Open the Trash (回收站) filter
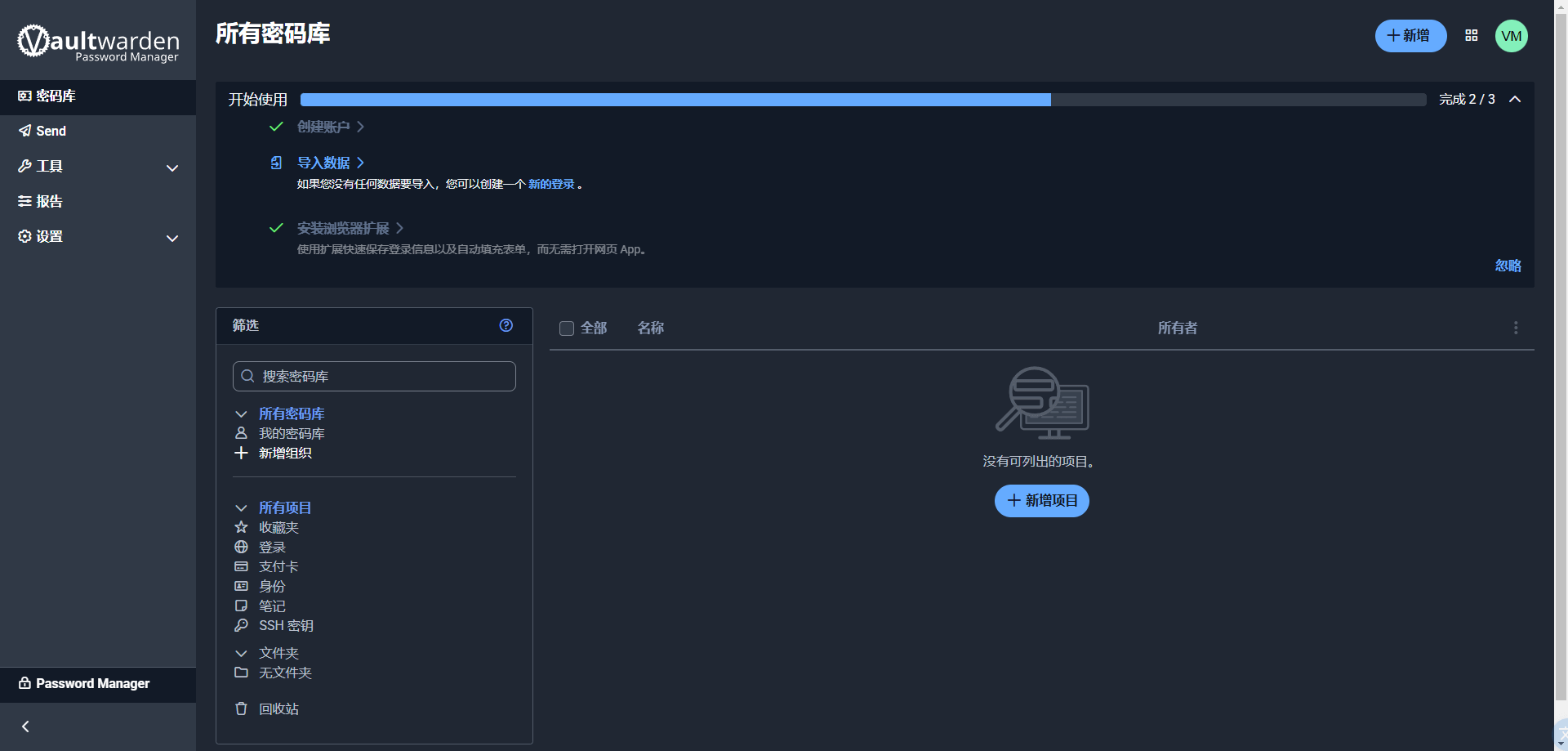 pos(278,709)
